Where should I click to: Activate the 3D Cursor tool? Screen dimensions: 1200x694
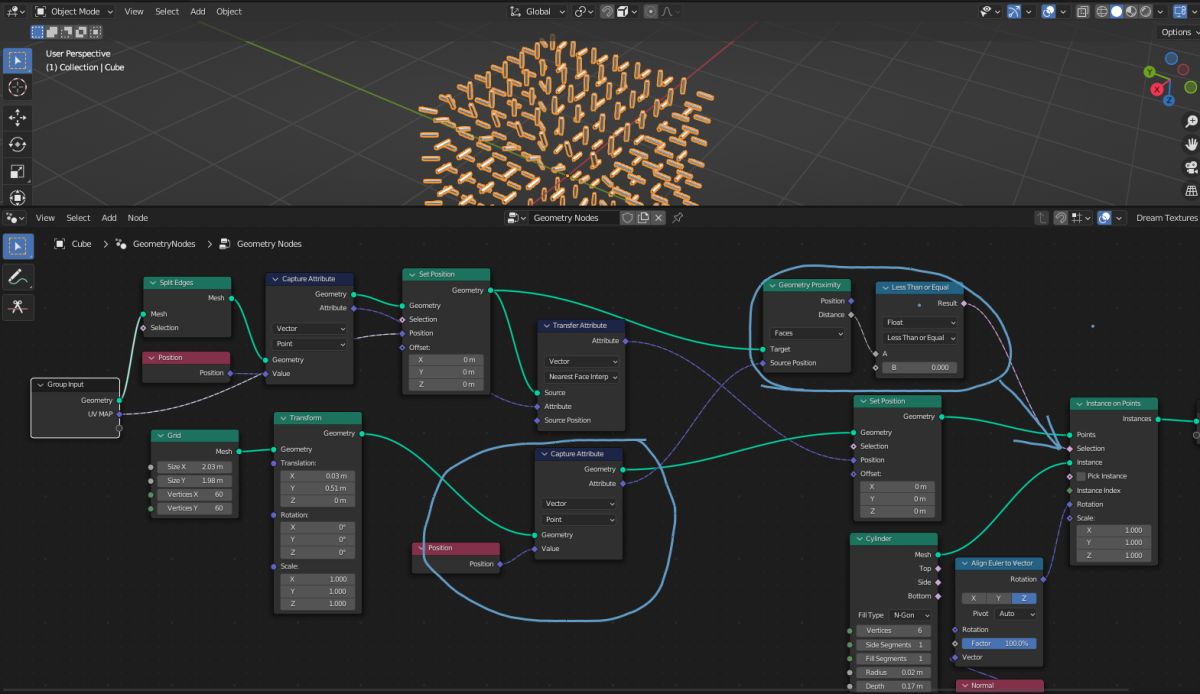[x=18, y=88]
